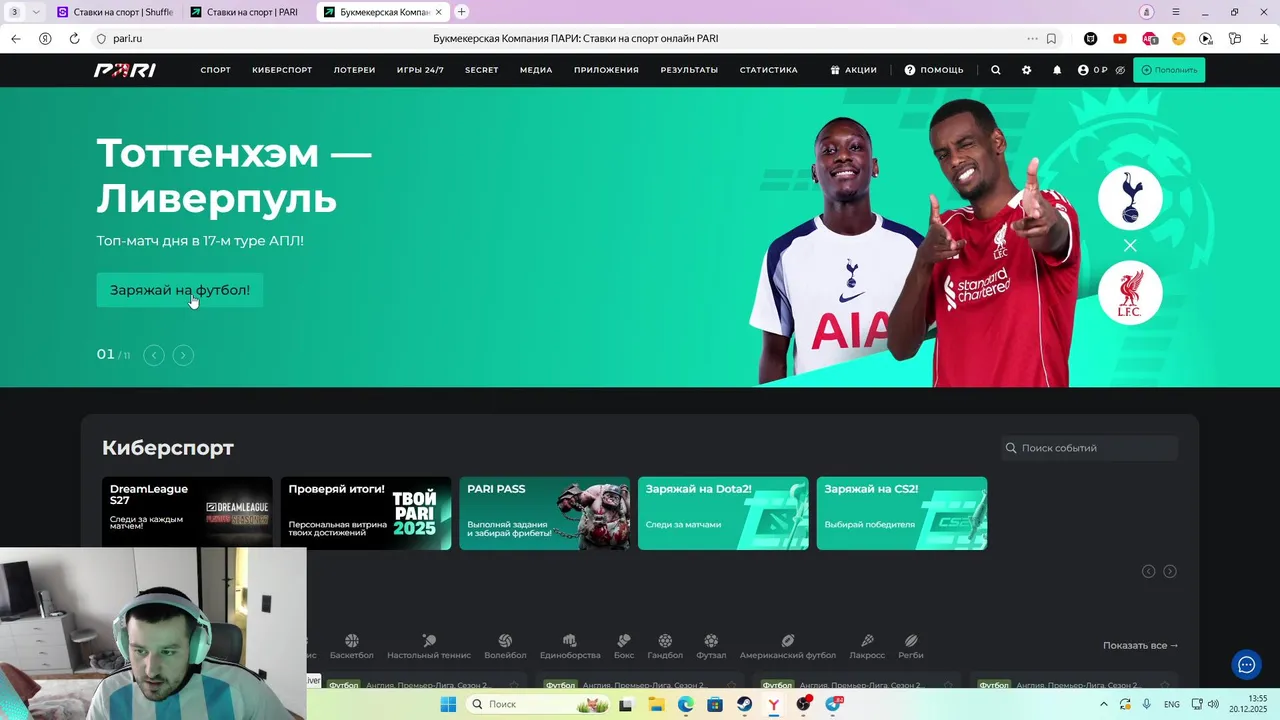Open notifications bell icon
Image resolution: width=1280 pixels, height=720 pixels.
(1057, 70)
